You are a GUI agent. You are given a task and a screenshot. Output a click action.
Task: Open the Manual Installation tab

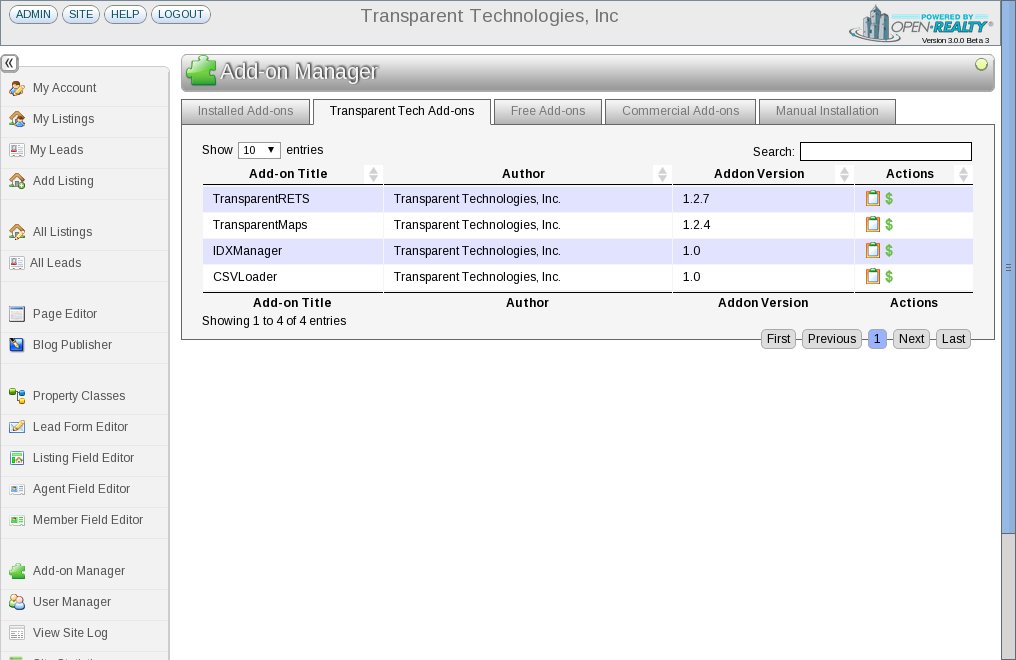click(827, 111)
